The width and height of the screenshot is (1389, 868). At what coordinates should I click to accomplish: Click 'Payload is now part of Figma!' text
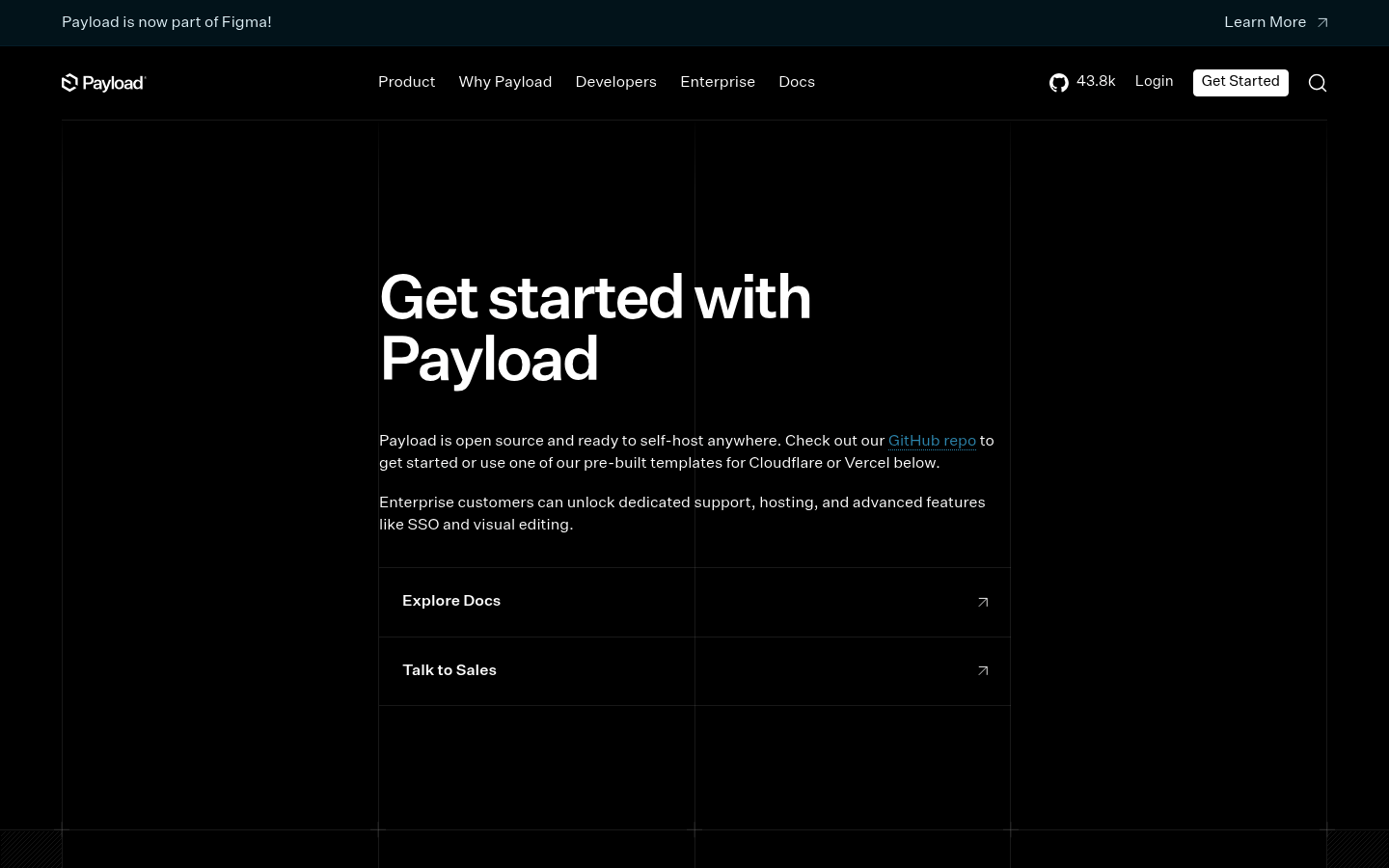167,22
